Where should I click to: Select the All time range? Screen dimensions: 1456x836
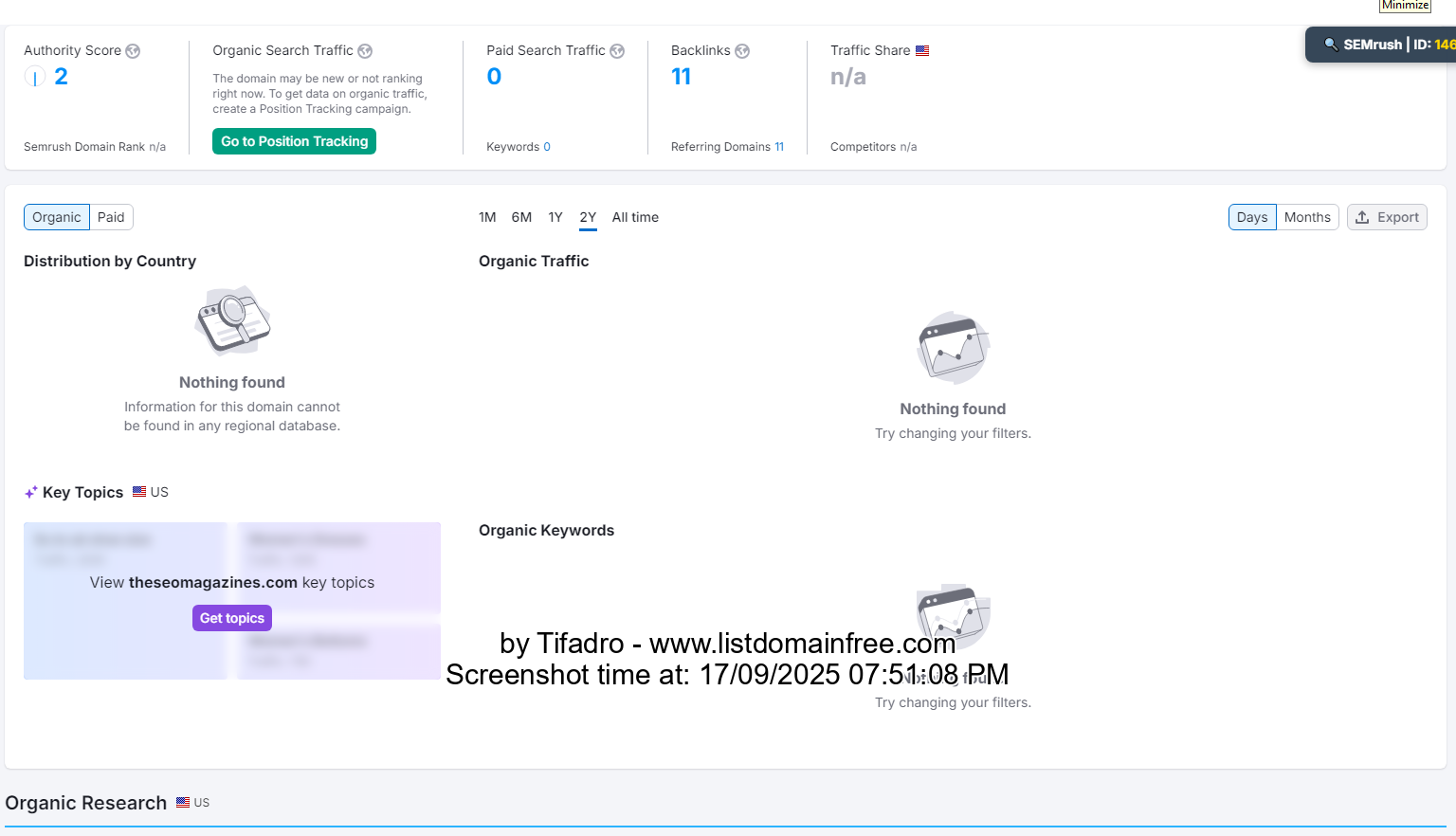[x=635, y=217]
